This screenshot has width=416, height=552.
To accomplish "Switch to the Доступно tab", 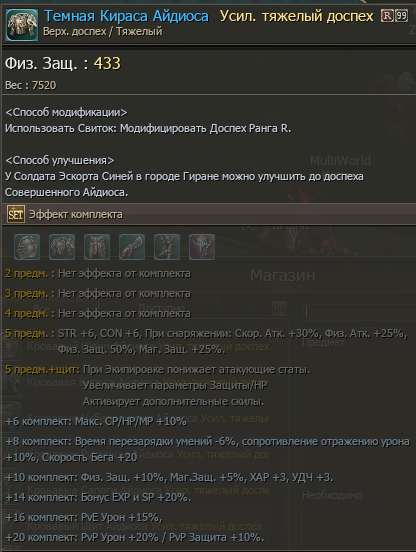I will (161, 308).
